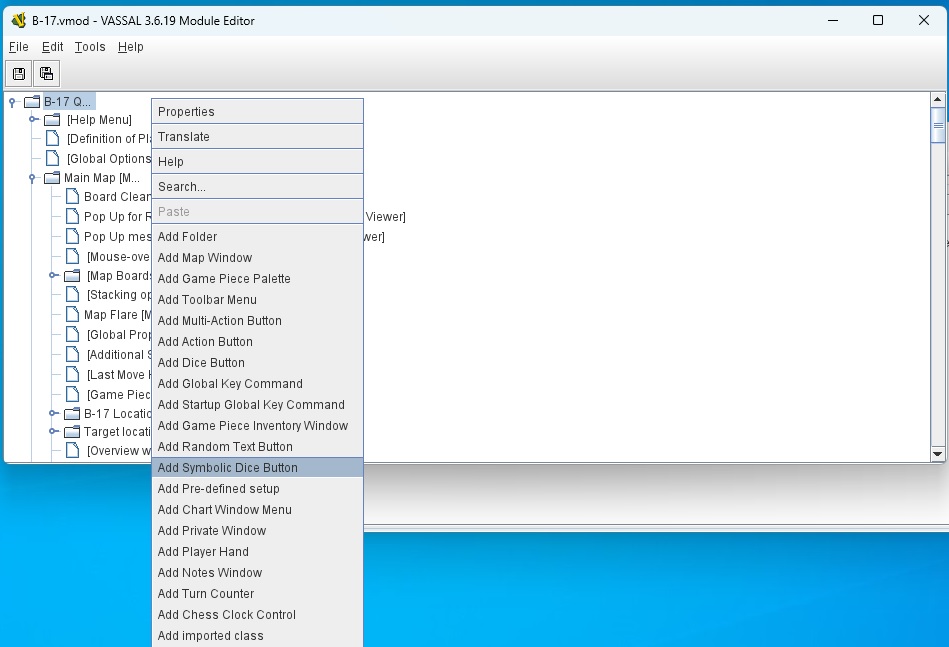Viewport: 949px width, 647px height.
Task: Click the document icon beside Pop Up for R
Action: tap(73, 217)
